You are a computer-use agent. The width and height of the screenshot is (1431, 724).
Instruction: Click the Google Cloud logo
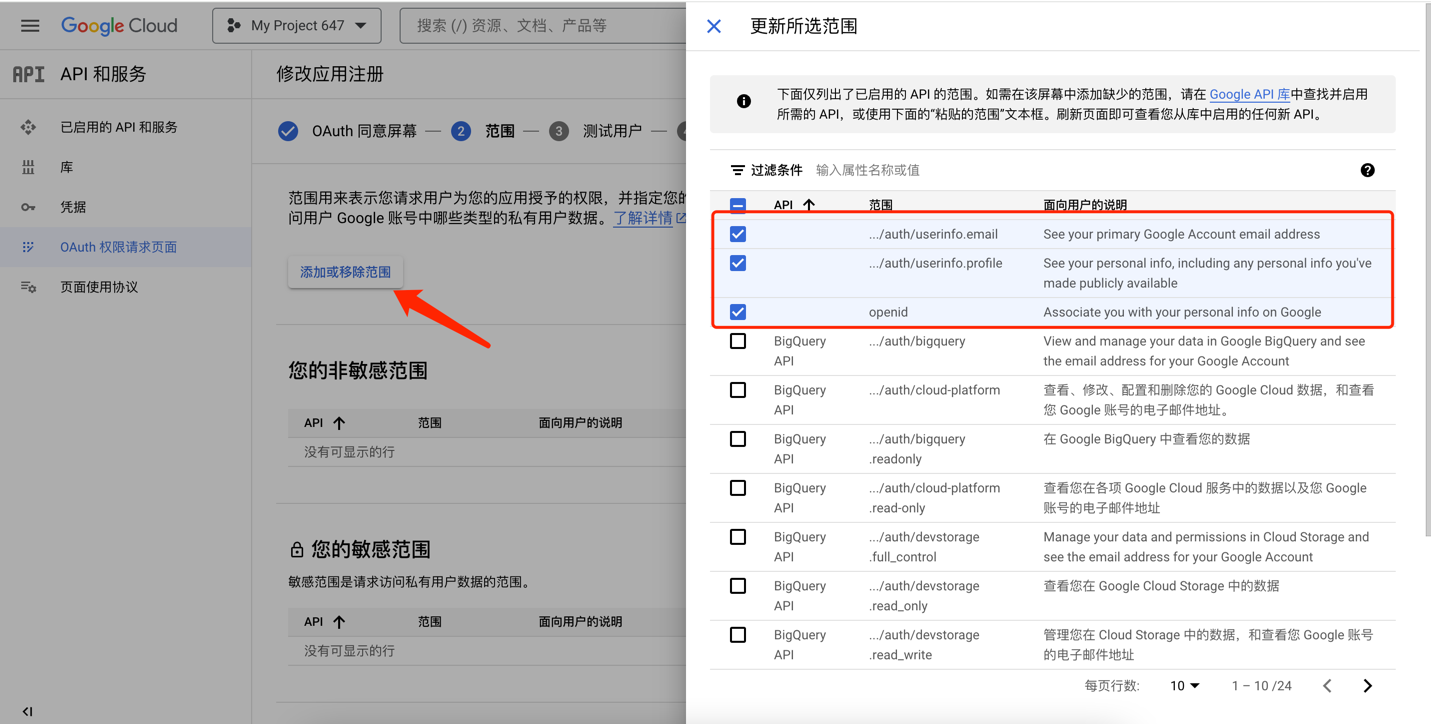119,26
